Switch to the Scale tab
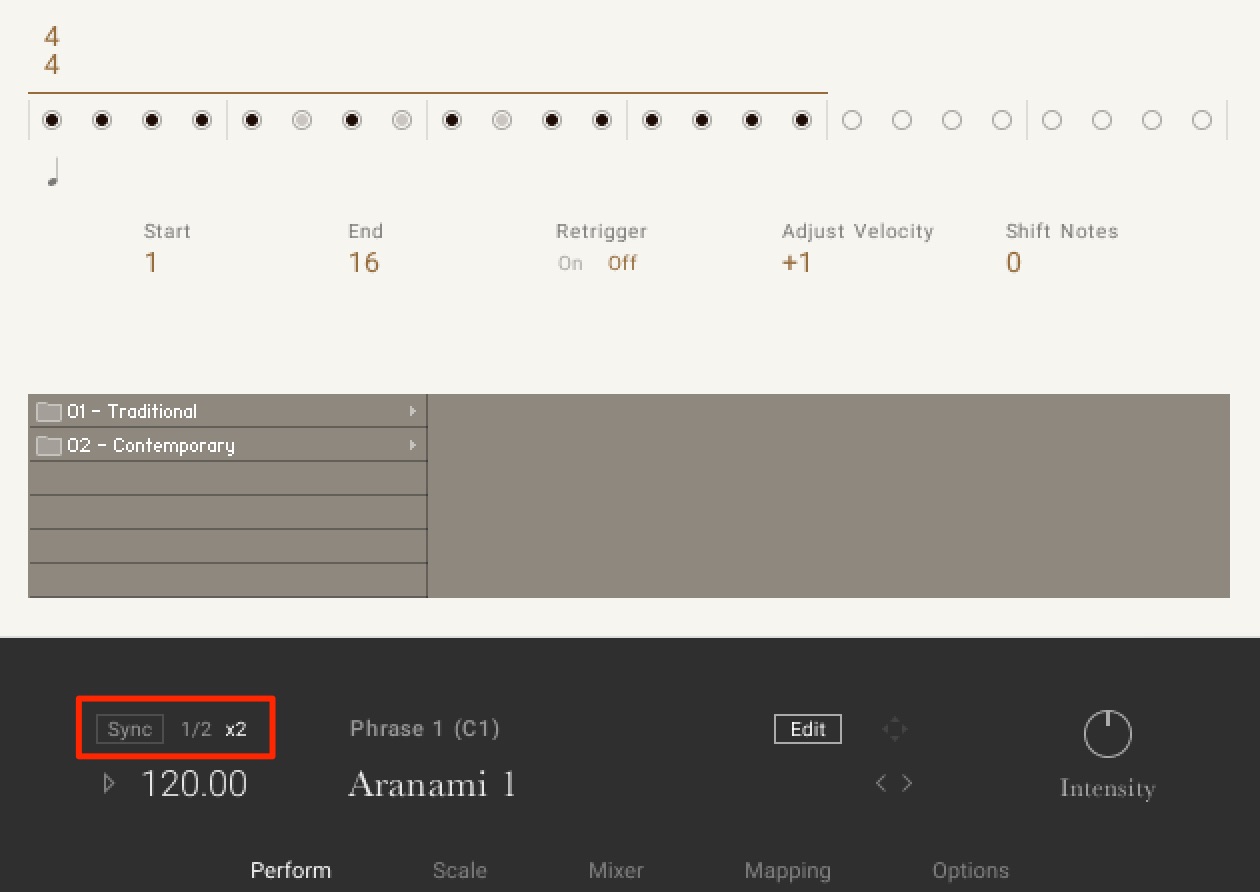Image resolution: width=1260 pixels, height=892 pixels. 460,870
